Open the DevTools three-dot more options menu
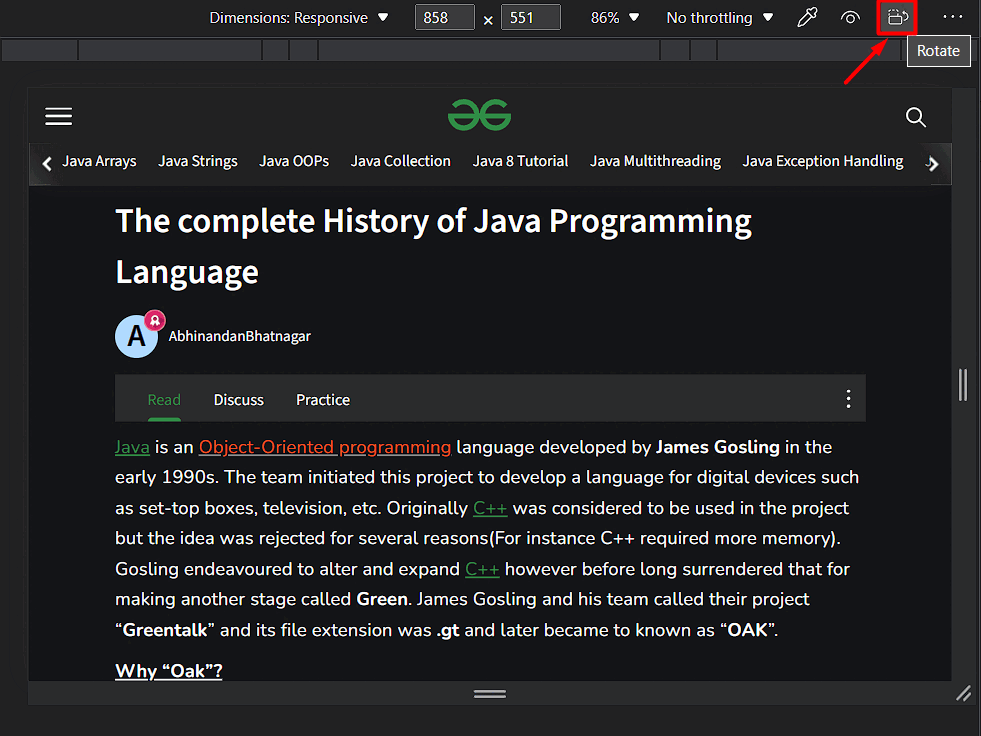 952,18
